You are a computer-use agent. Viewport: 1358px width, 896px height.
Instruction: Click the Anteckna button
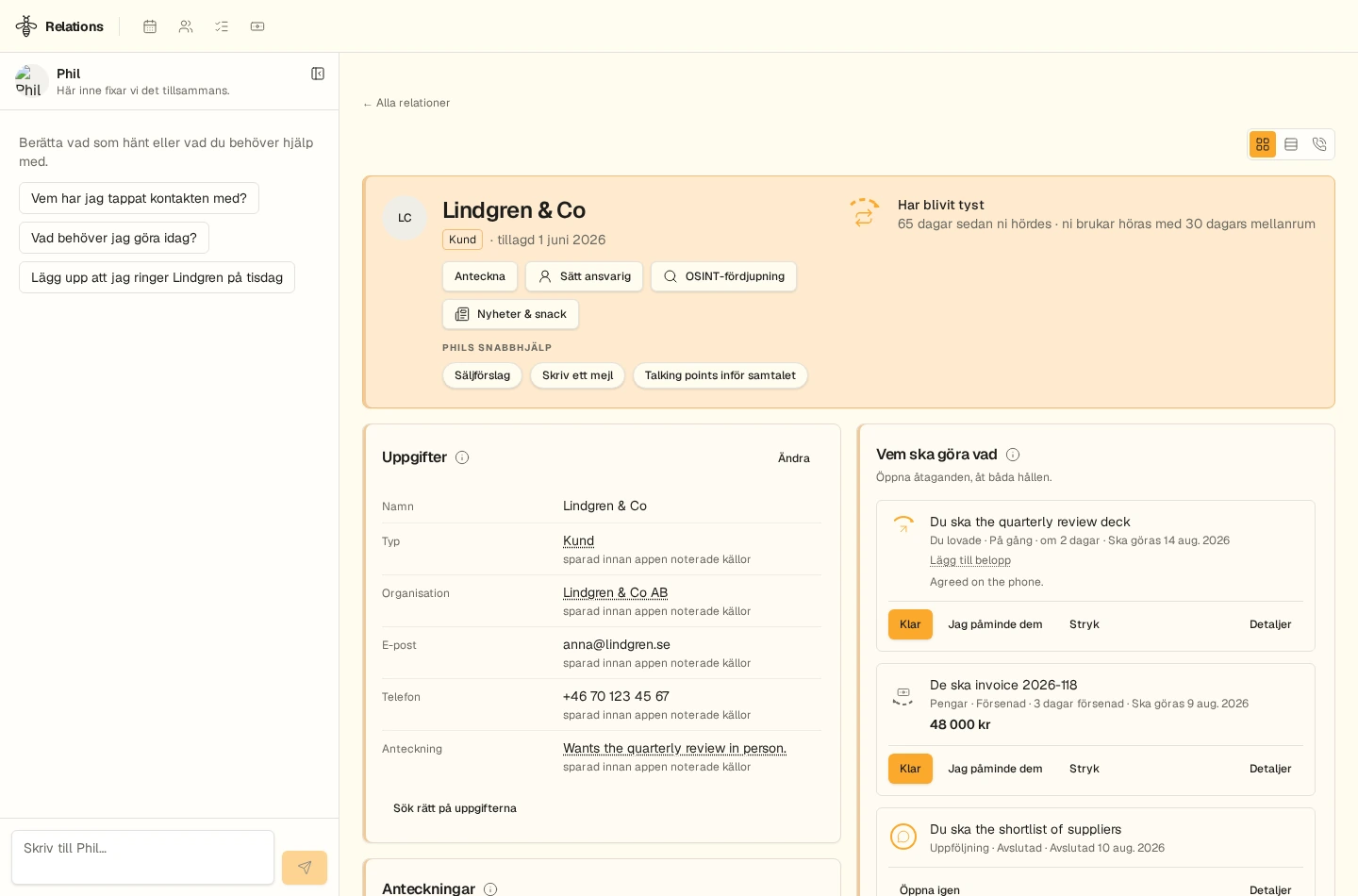(x=480, y=276)
